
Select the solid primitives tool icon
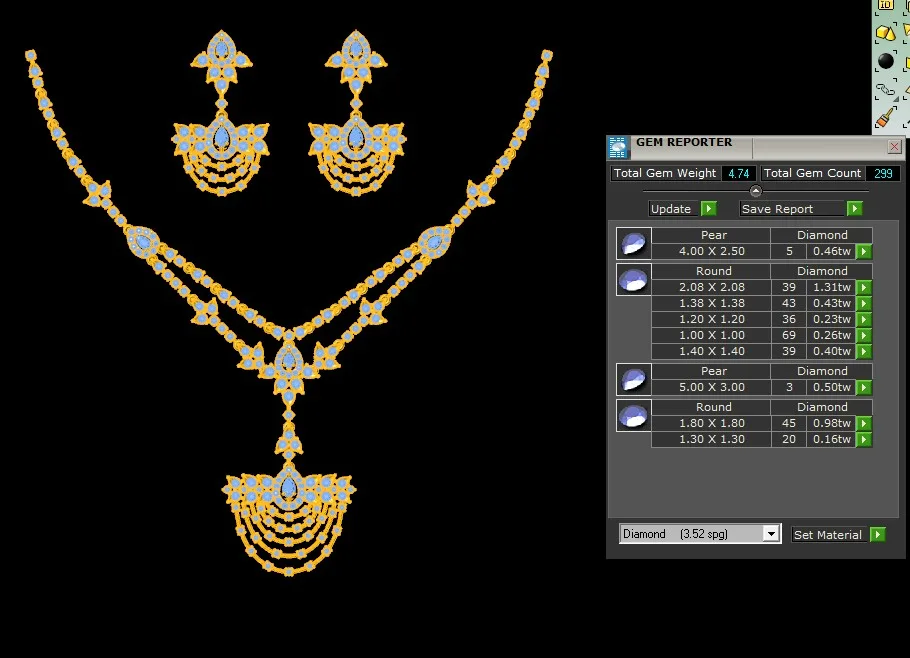885,33
